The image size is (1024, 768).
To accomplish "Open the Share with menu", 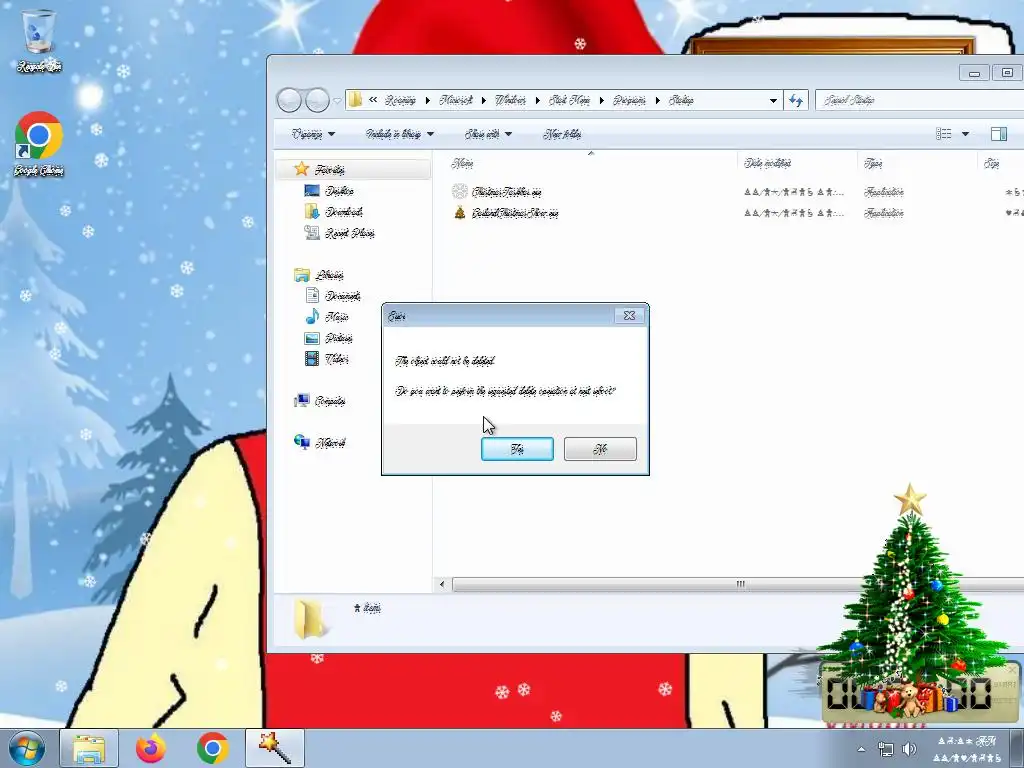I will pos(488,134).
